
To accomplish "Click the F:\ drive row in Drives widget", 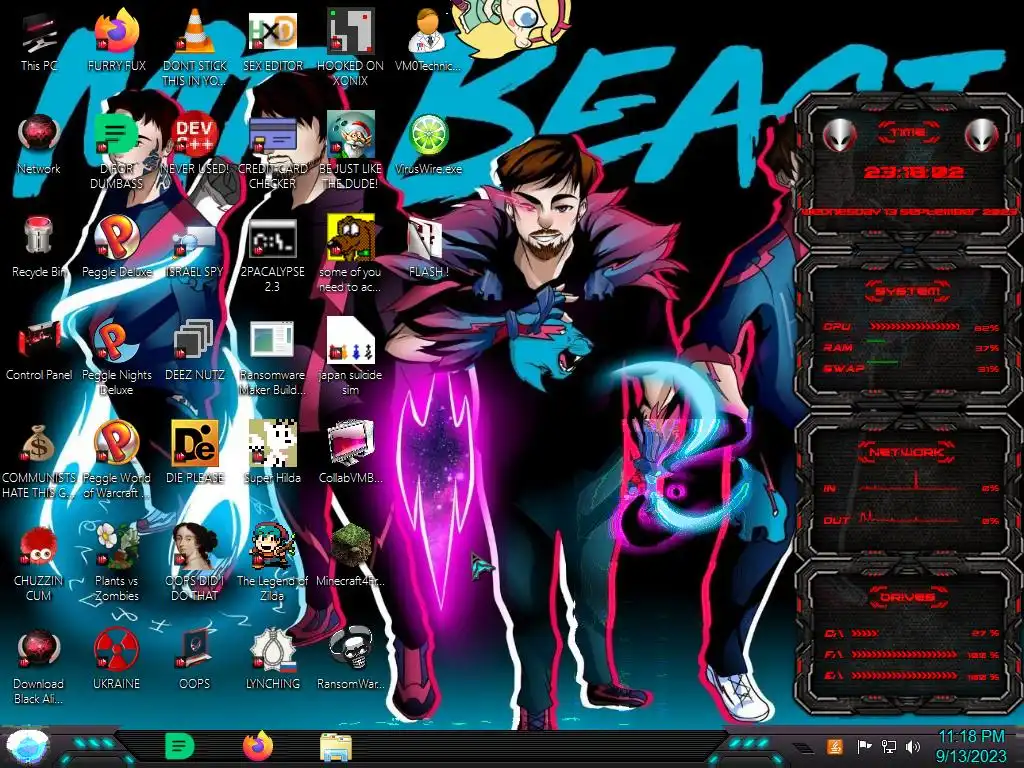I will point(912,654).
